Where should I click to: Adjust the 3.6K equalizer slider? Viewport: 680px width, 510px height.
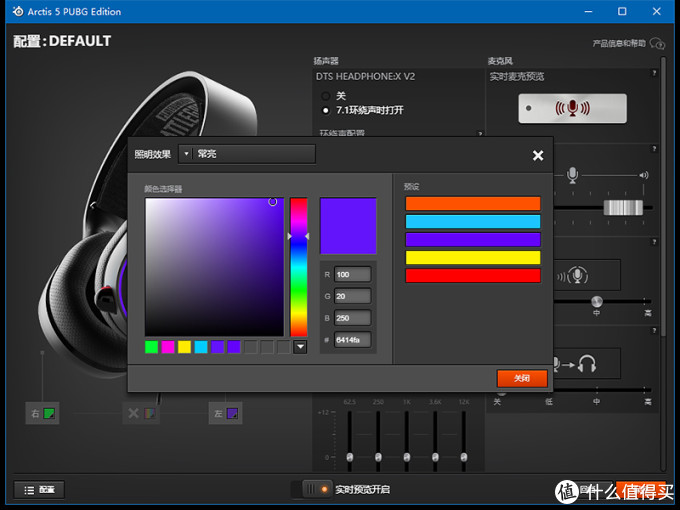point(435,457)
